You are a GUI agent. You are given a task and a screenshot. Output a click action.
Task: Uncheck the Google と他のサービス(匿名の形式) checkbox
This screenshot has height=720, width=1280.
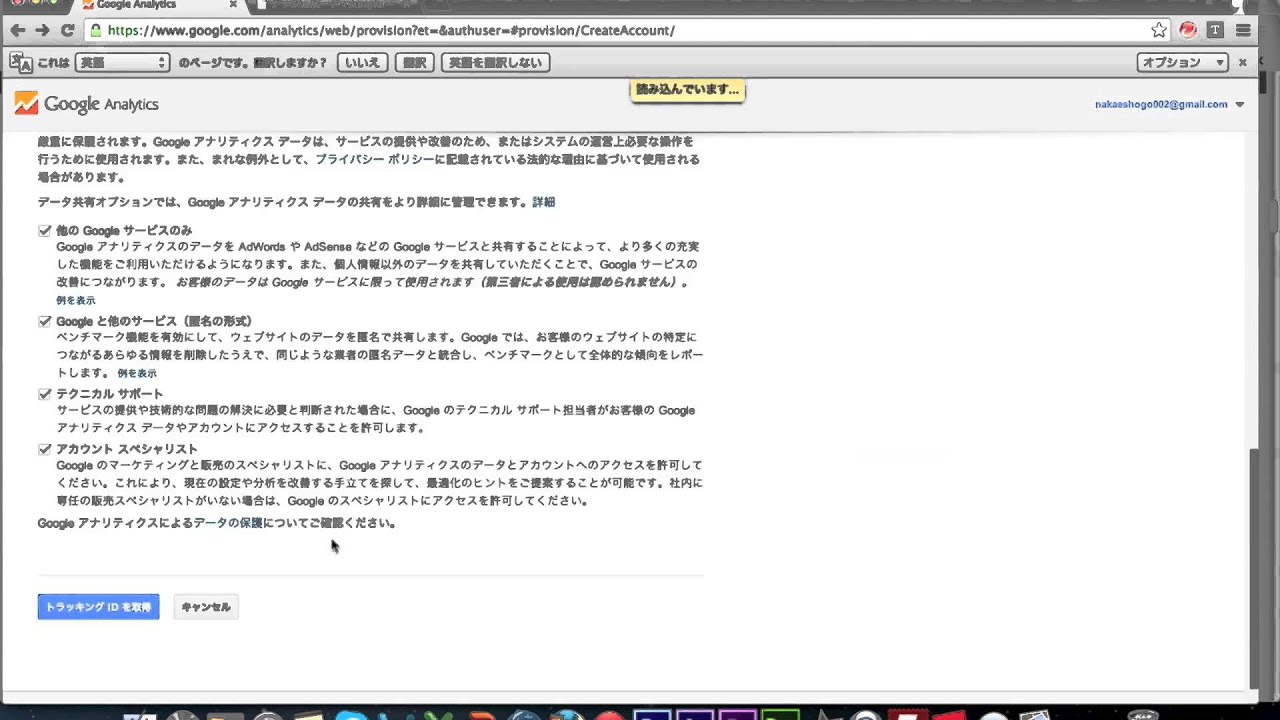45,322
